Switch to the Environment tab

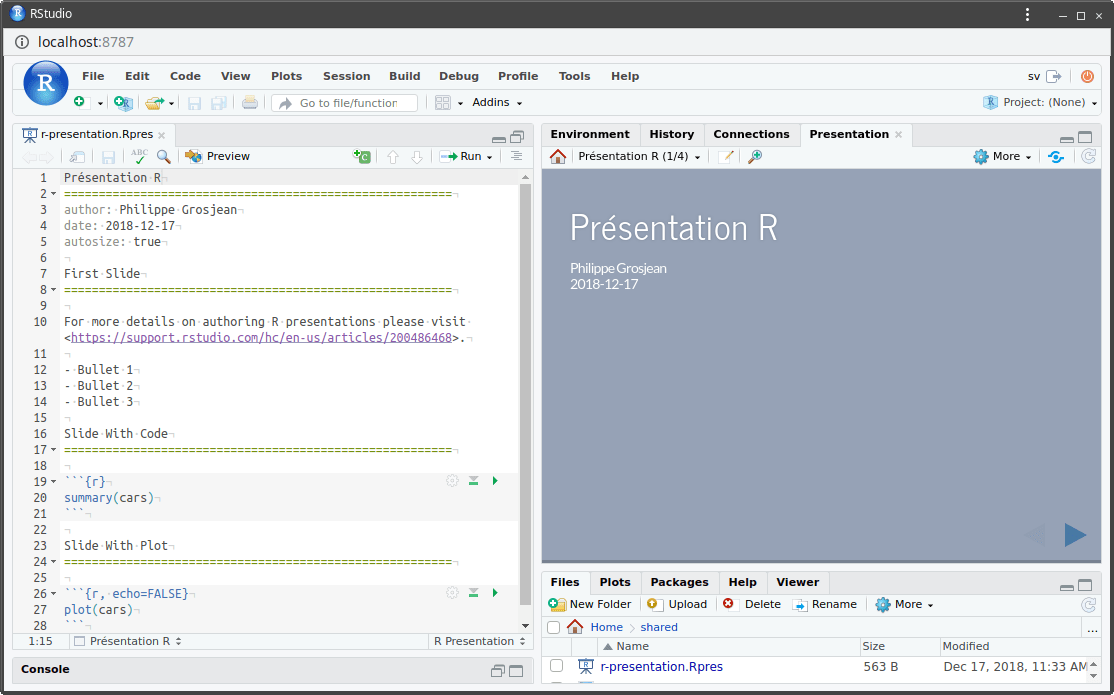(590, 134)
